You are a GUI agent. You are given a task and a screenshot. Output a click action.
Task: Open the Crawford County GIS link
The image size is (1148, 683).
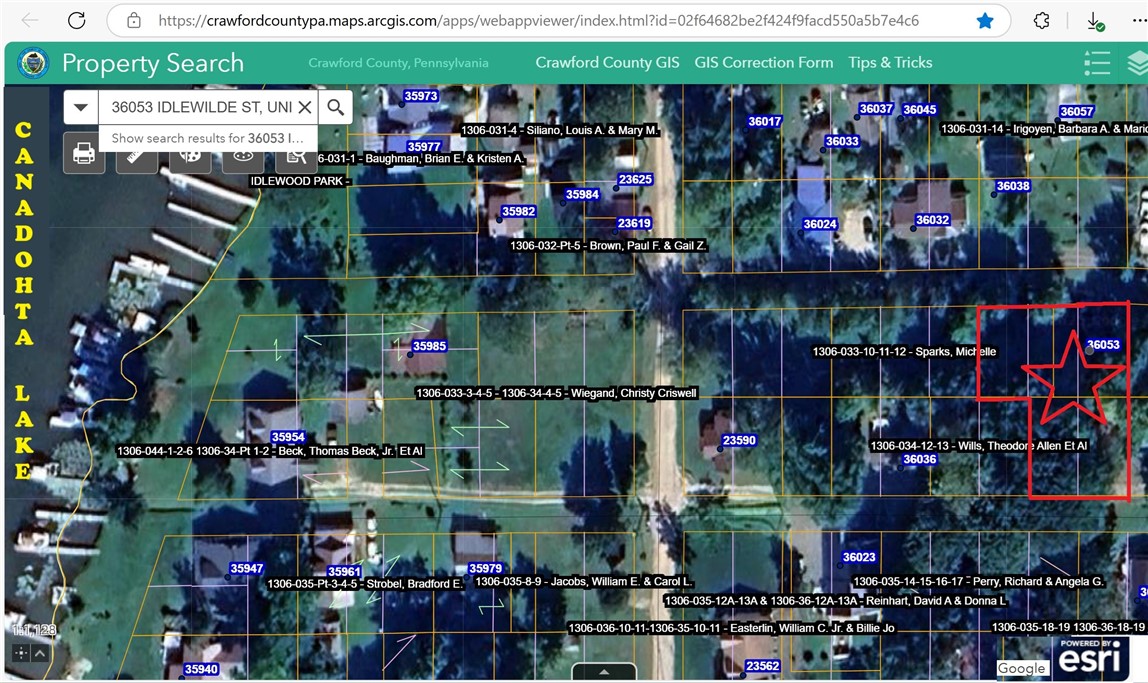point(607,62)
